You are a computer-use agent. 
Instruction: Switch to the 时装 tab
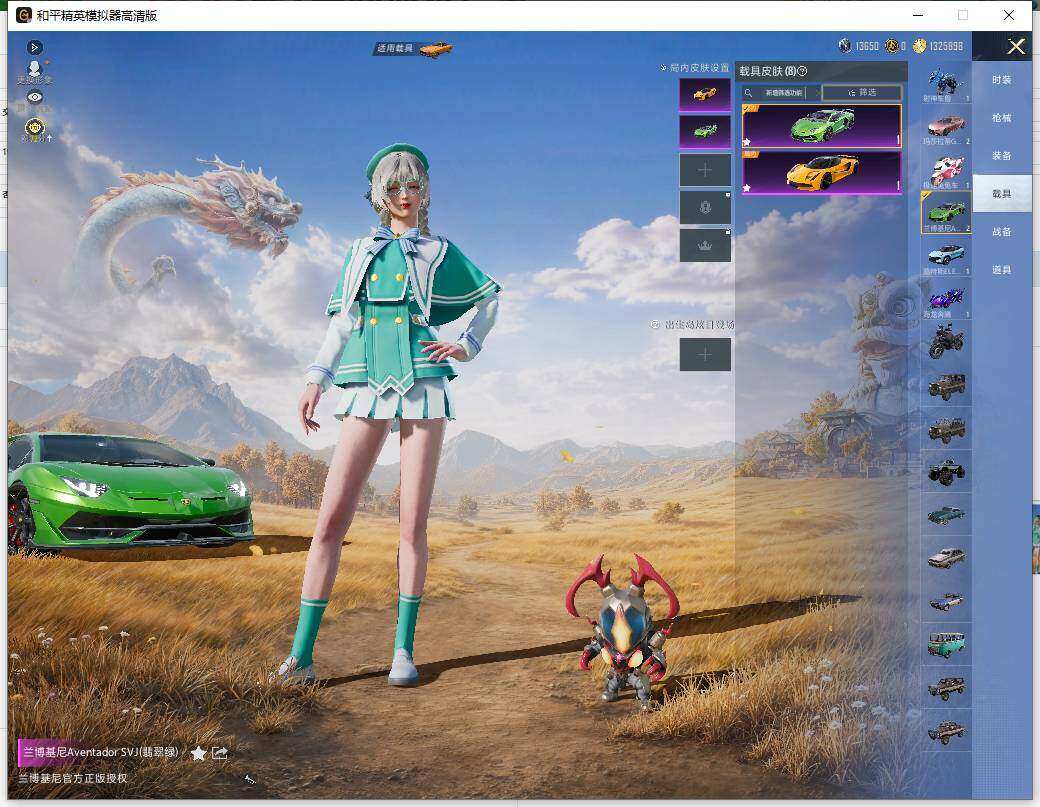(x=1002, y=80)
